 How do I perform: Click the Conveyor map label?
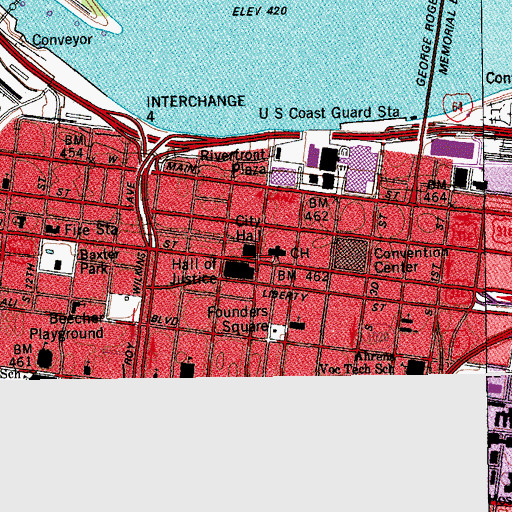click(x=62, y=40)
